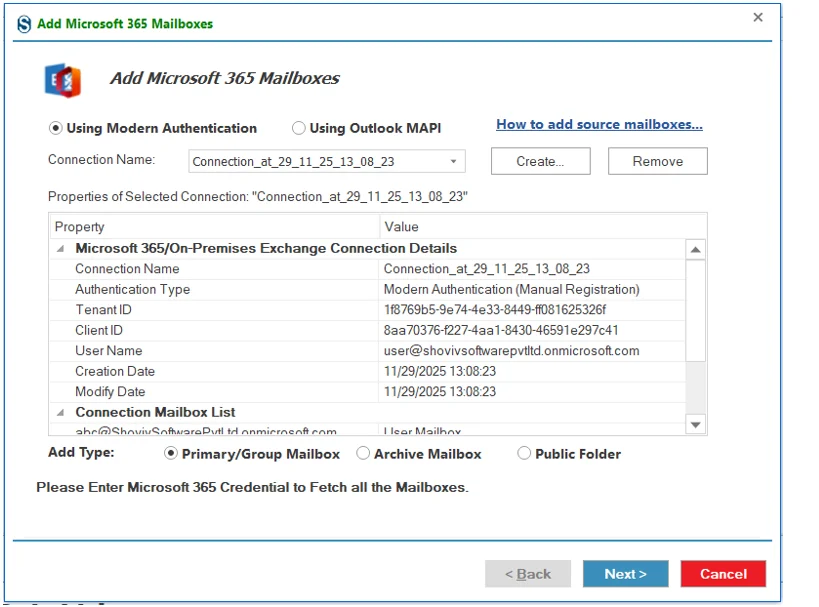
Task: Click the Exchange/Office mailbox icon
Action: [x=63, y=80]
